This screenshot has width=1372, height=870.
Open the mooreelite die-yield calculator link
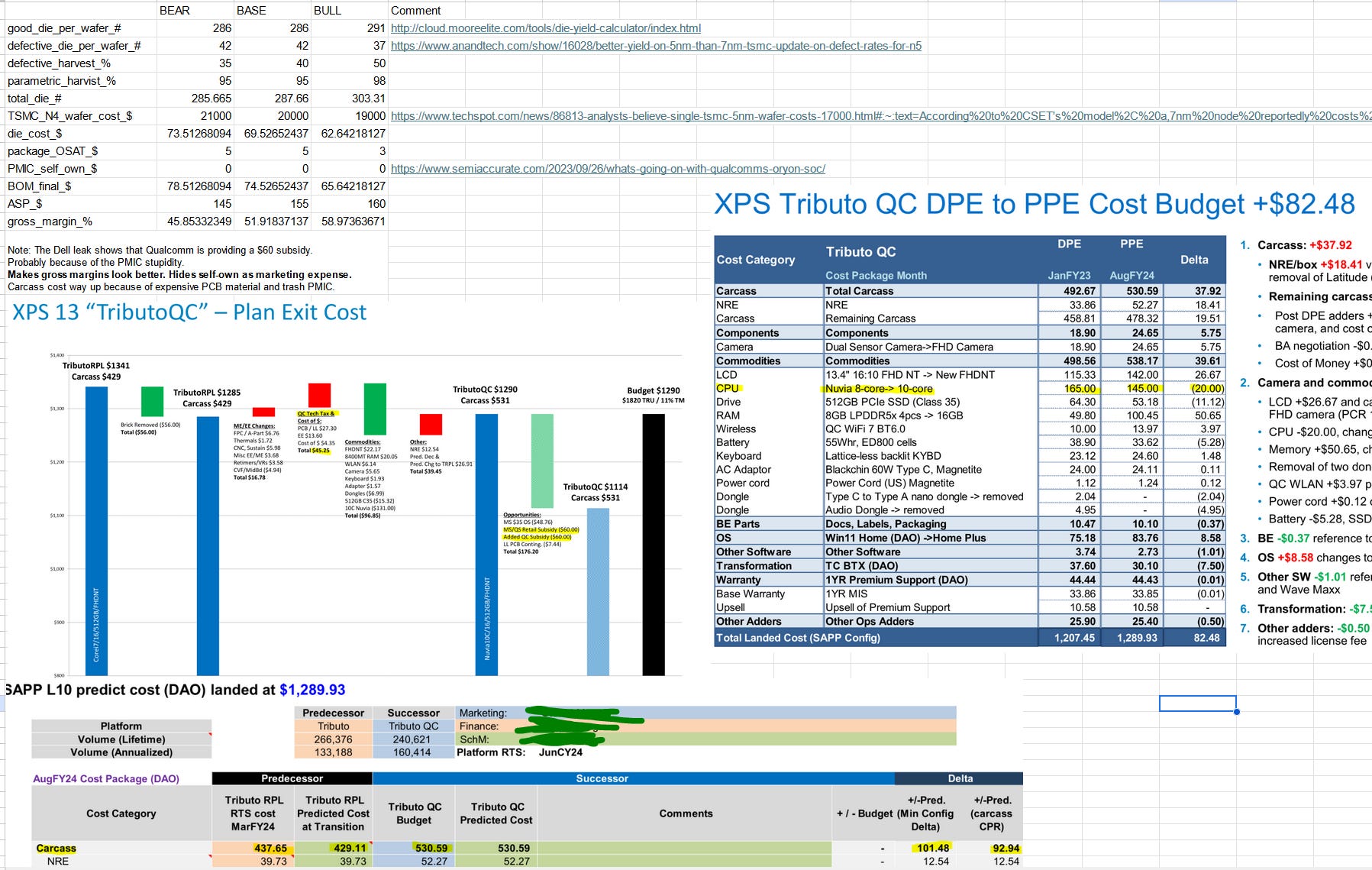coord(546,28)
